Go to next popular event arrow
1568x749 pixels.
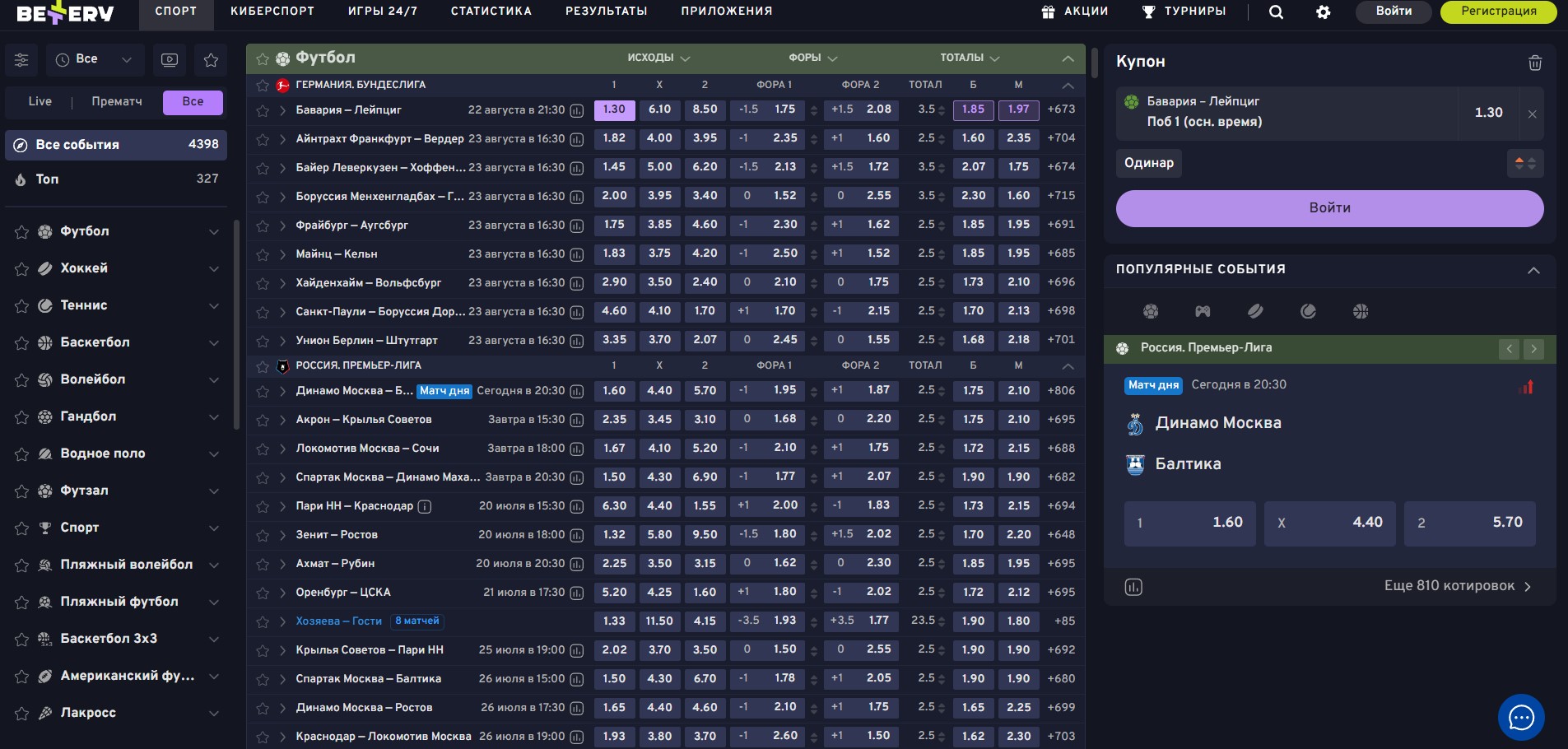point(1533,349)
